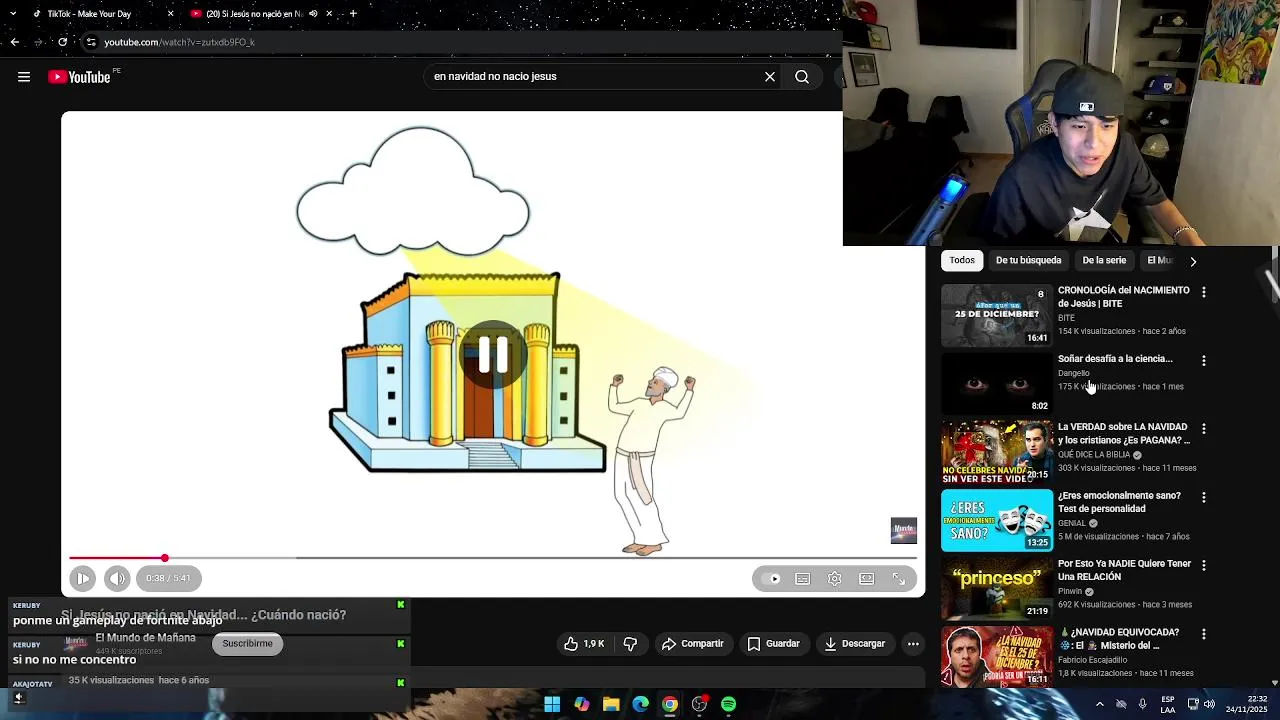1280x720 pixels.
Task: Open options for Soñar desafía a la ciencia
Action: tap(1204, 360)
